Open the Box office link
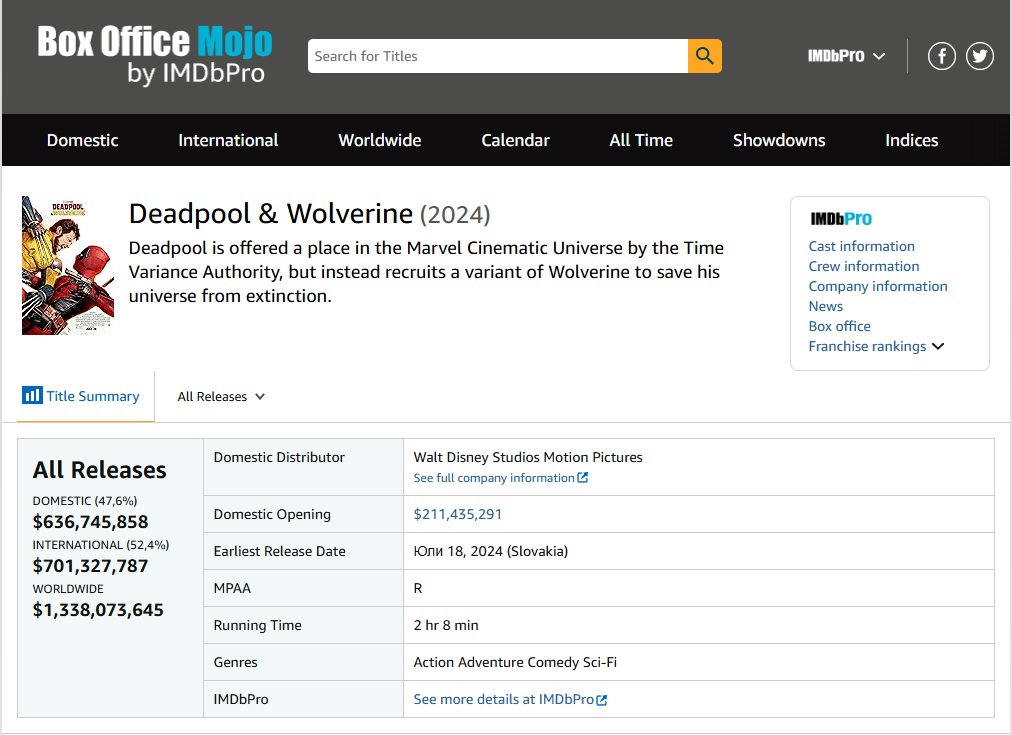The image size is (1012, 735). [x=839, y=327]
